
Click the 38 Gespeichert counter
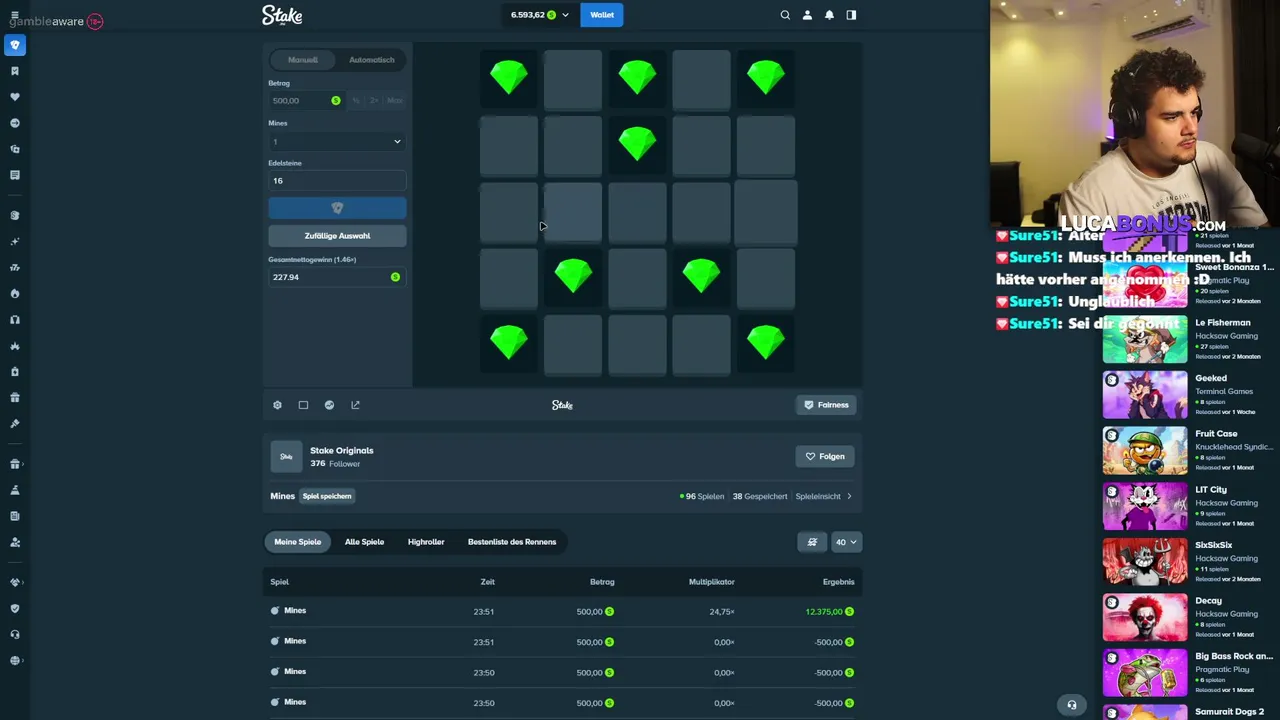[760, 496]
